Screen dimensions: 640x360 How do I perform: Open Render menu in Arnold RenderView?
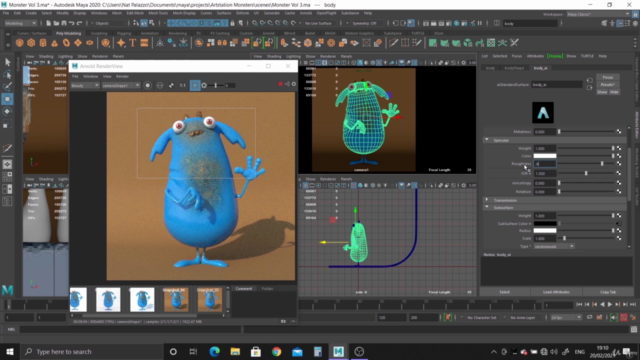coord(122,76)
